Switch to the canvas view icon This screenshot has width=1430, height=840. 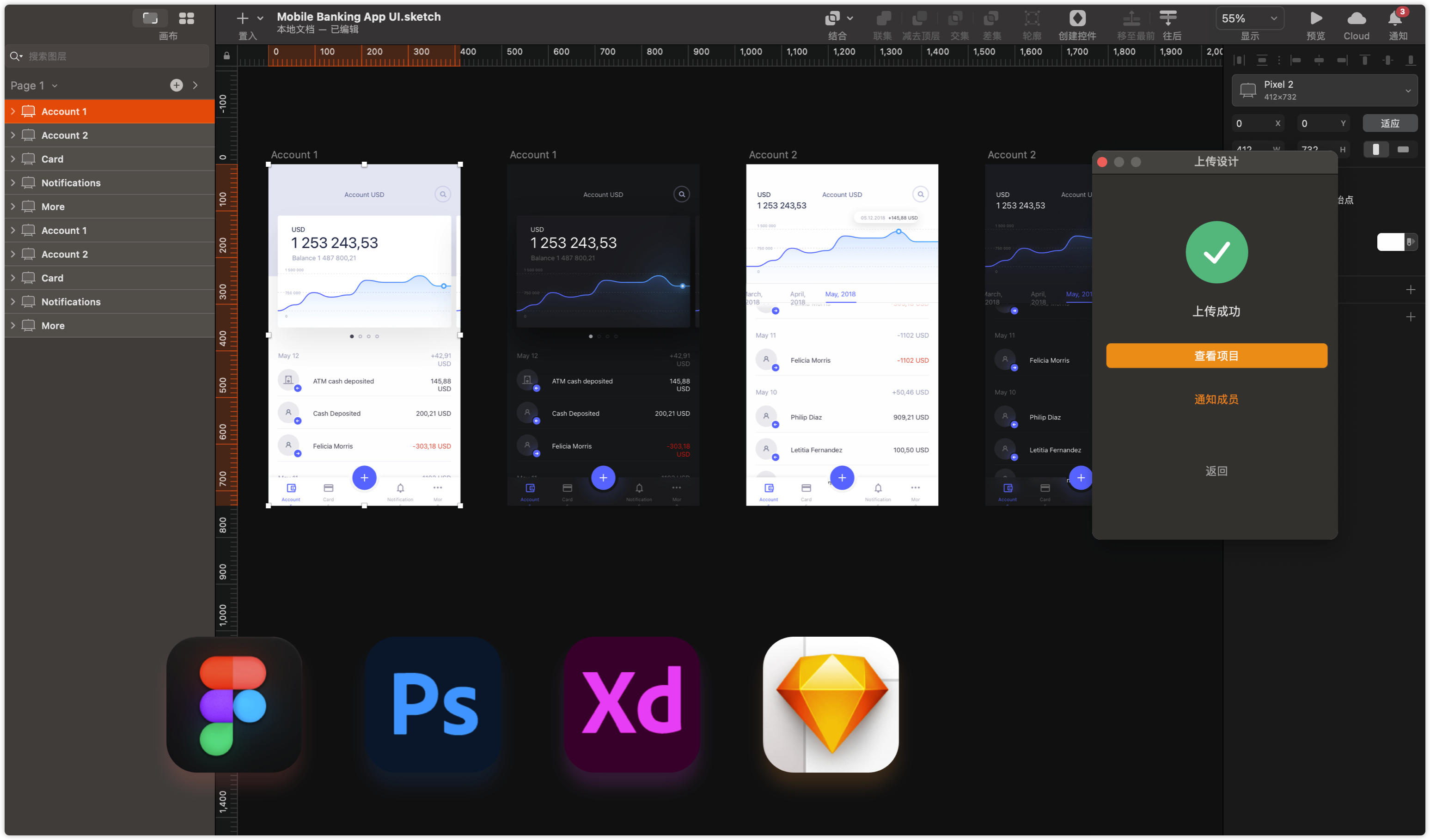(x=150, y=18)
